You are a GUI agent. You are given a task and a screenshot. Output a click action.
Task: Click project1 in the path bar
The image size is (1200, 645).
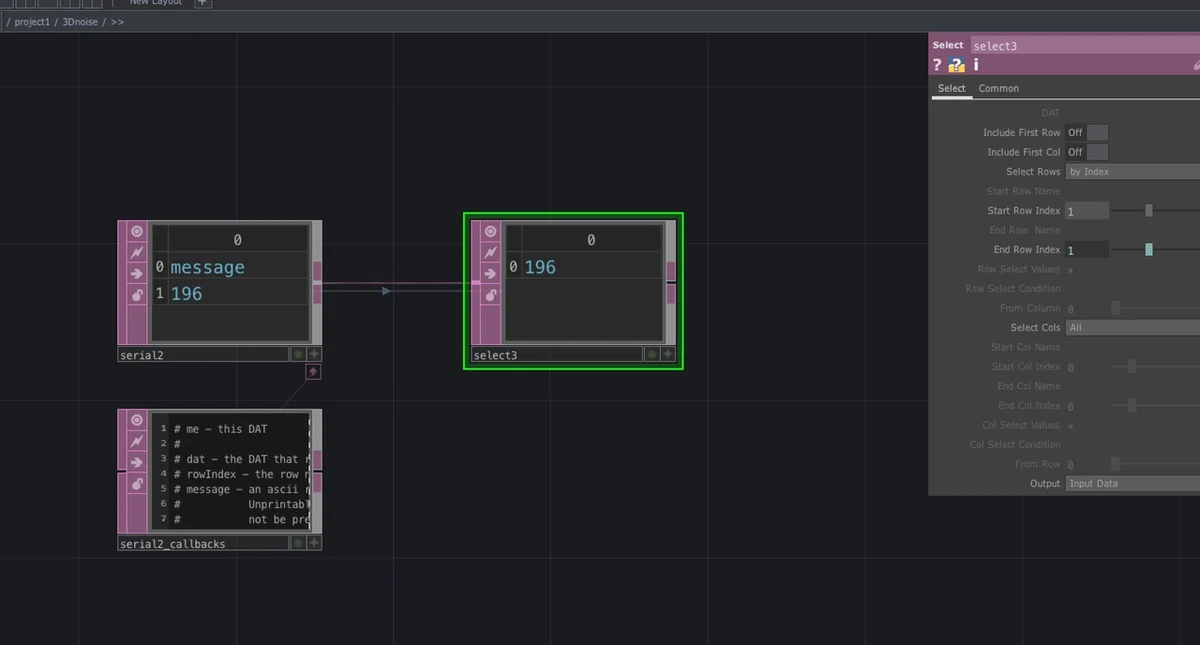(x=33, y=21)
